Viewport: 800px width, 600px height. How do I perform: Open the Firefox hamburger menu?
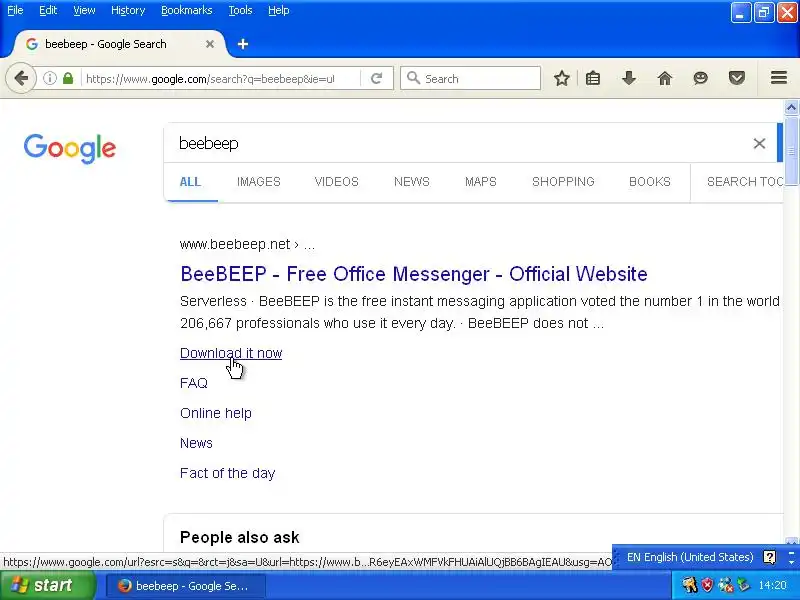click(x=779, y=78)
